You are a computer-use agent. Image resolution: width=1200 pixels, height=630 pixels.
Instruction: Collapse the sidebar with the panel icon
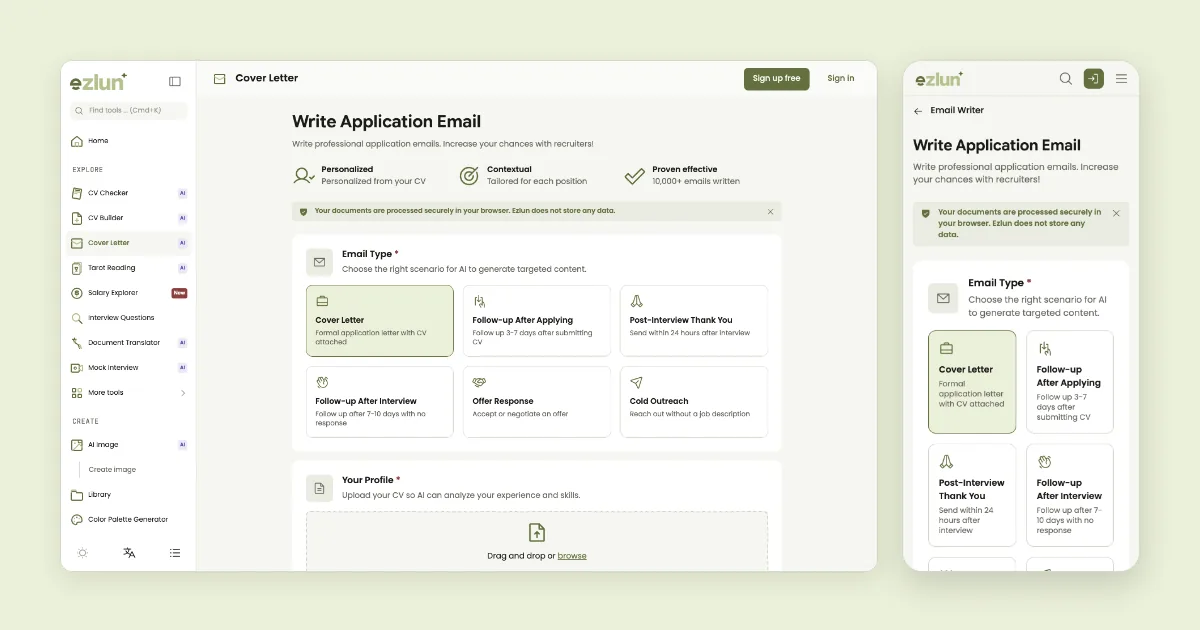175,82
